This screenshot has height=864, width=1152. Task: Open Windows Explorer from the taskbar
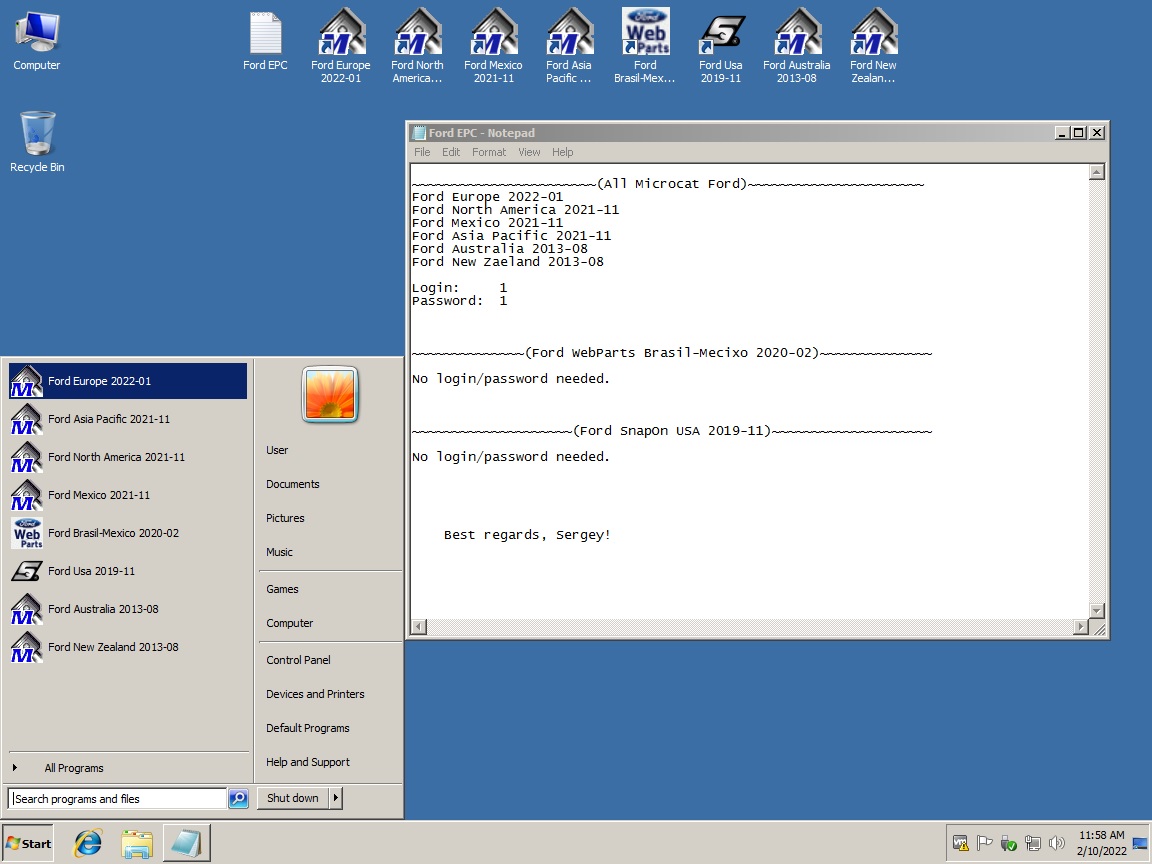137,843
